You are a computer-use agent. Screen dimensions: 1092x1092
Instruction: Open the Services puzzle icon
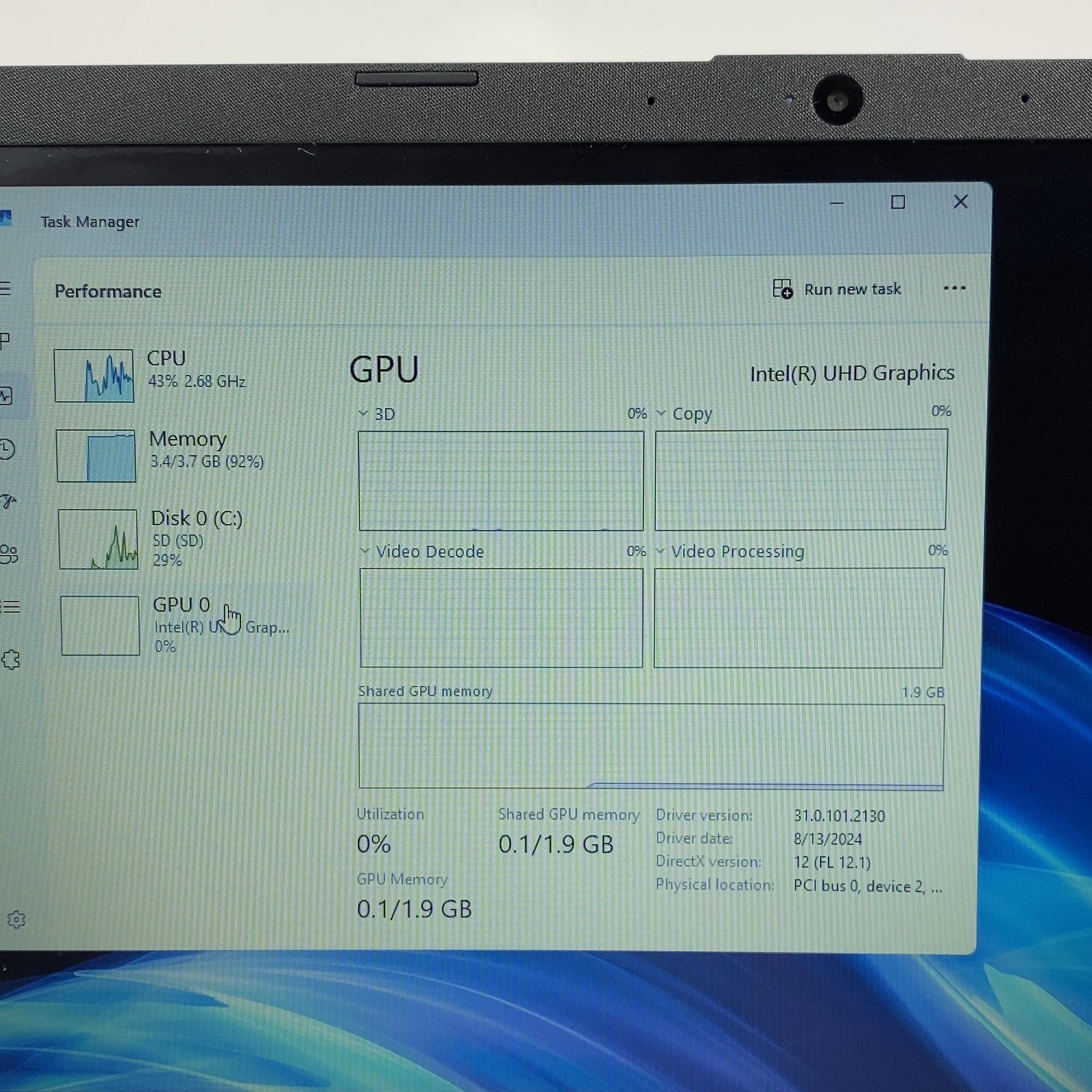[x=11, y=660]
